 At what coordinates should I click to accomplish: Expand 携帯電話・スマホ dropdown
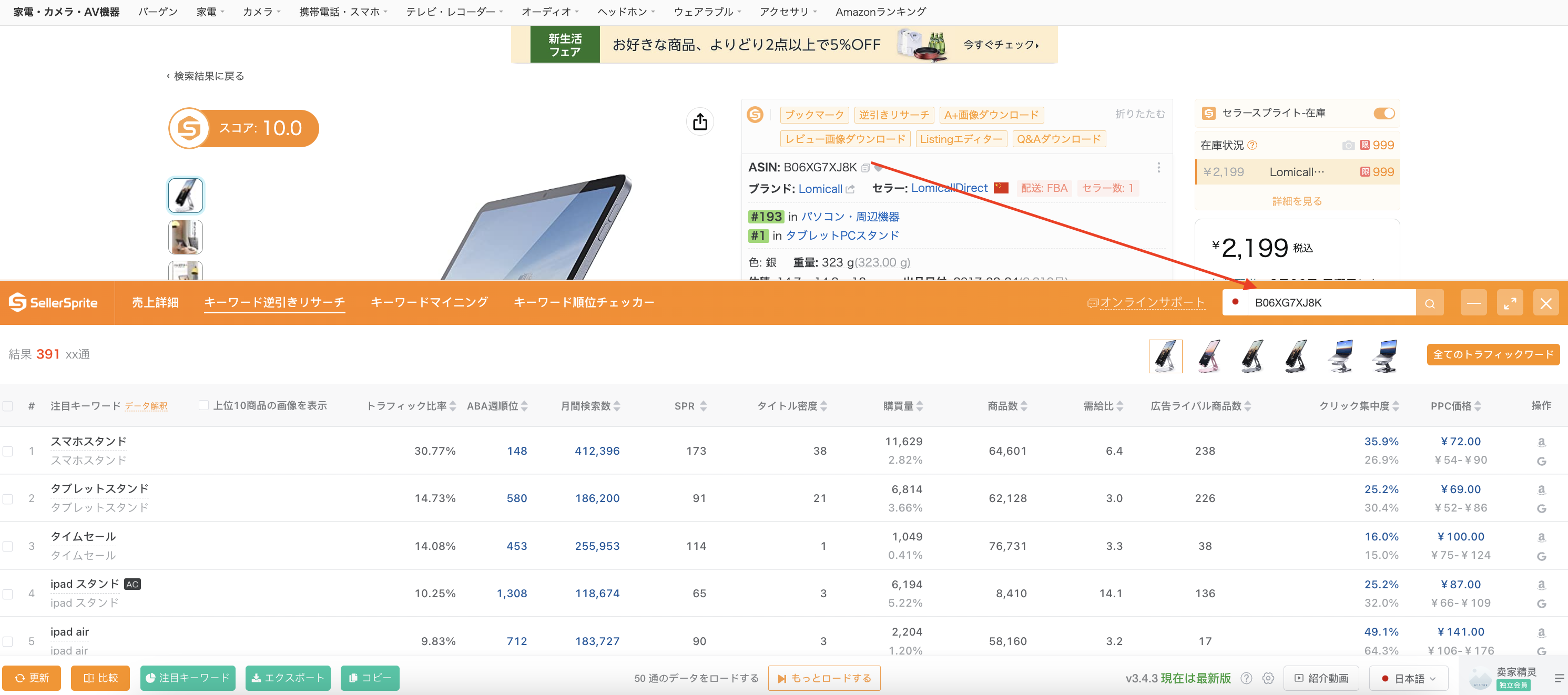pyautogui.click(x=343, y=12)
